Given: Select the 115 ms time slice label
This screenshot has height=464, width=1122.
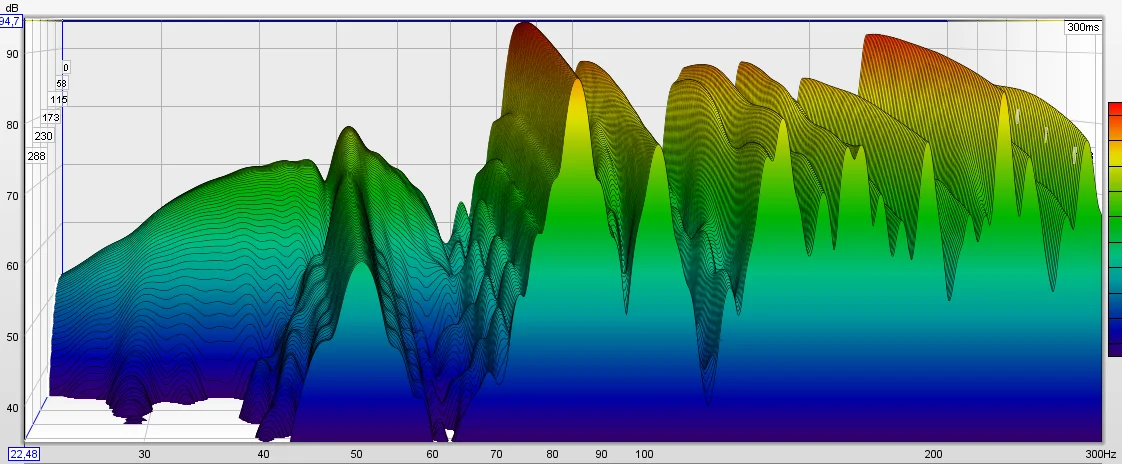Looking at the screenshot, I should click(x=59, y=100).
